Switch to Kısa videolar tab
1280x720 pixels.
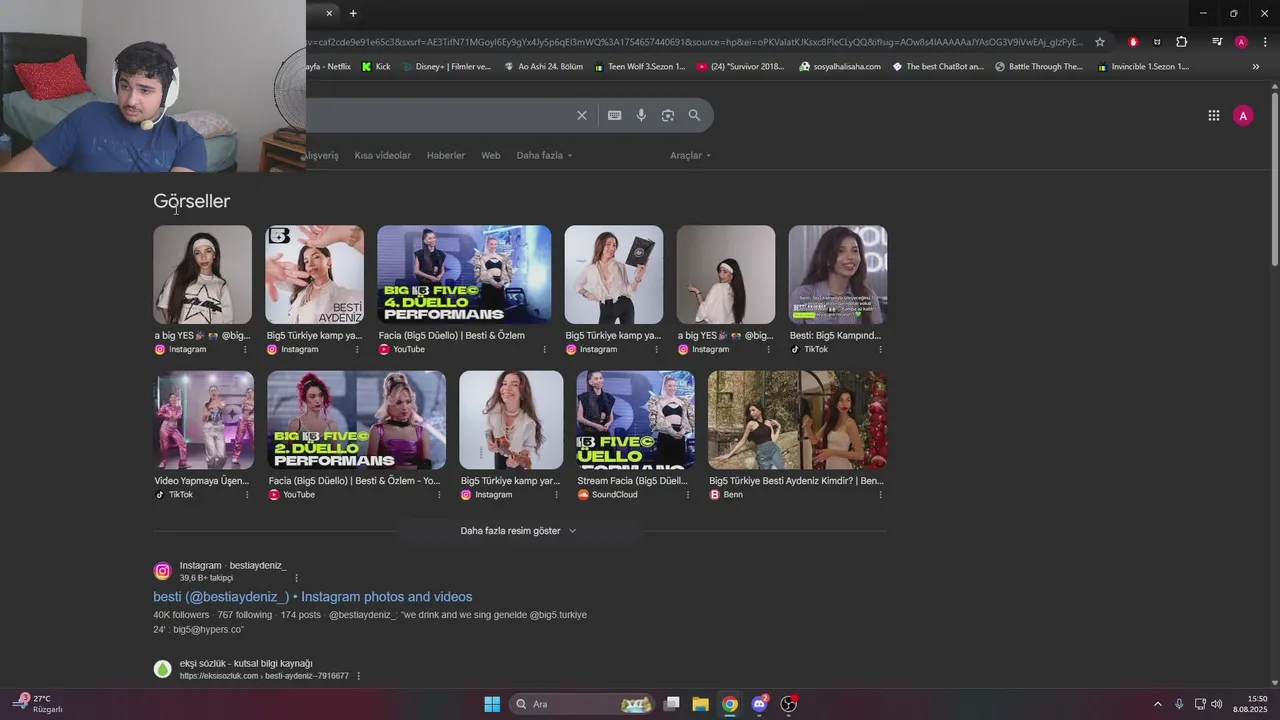tap(382, 155)
